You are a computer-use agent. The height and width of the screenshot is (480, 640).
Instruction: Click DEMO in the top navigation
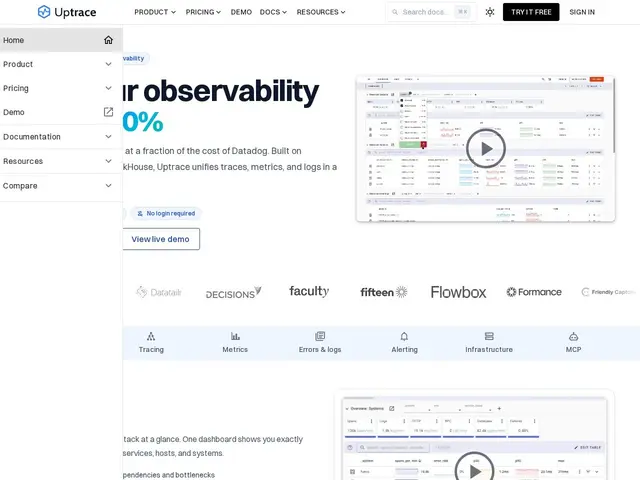[241, 12]
